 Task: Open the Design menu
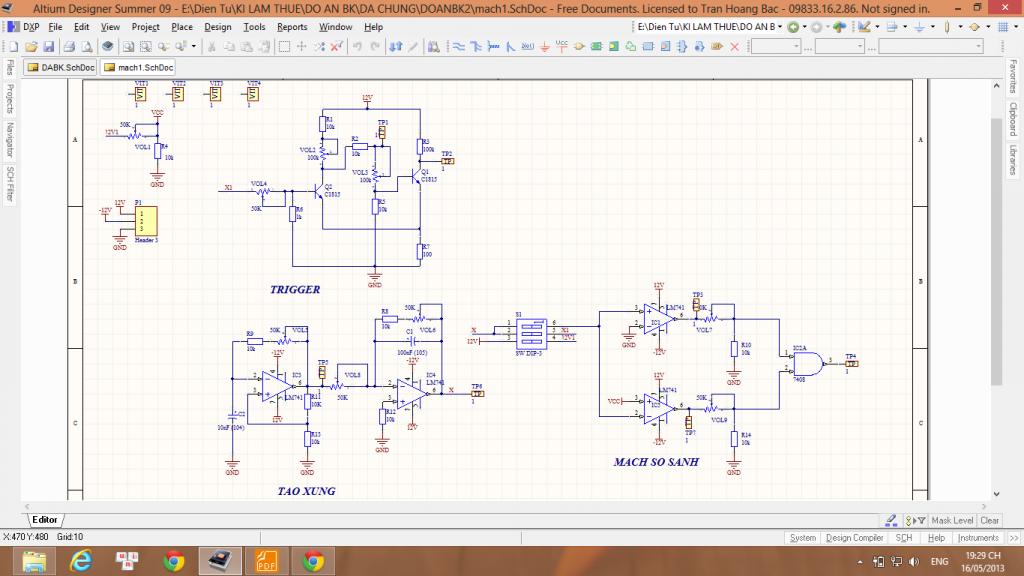pos(217,27)
